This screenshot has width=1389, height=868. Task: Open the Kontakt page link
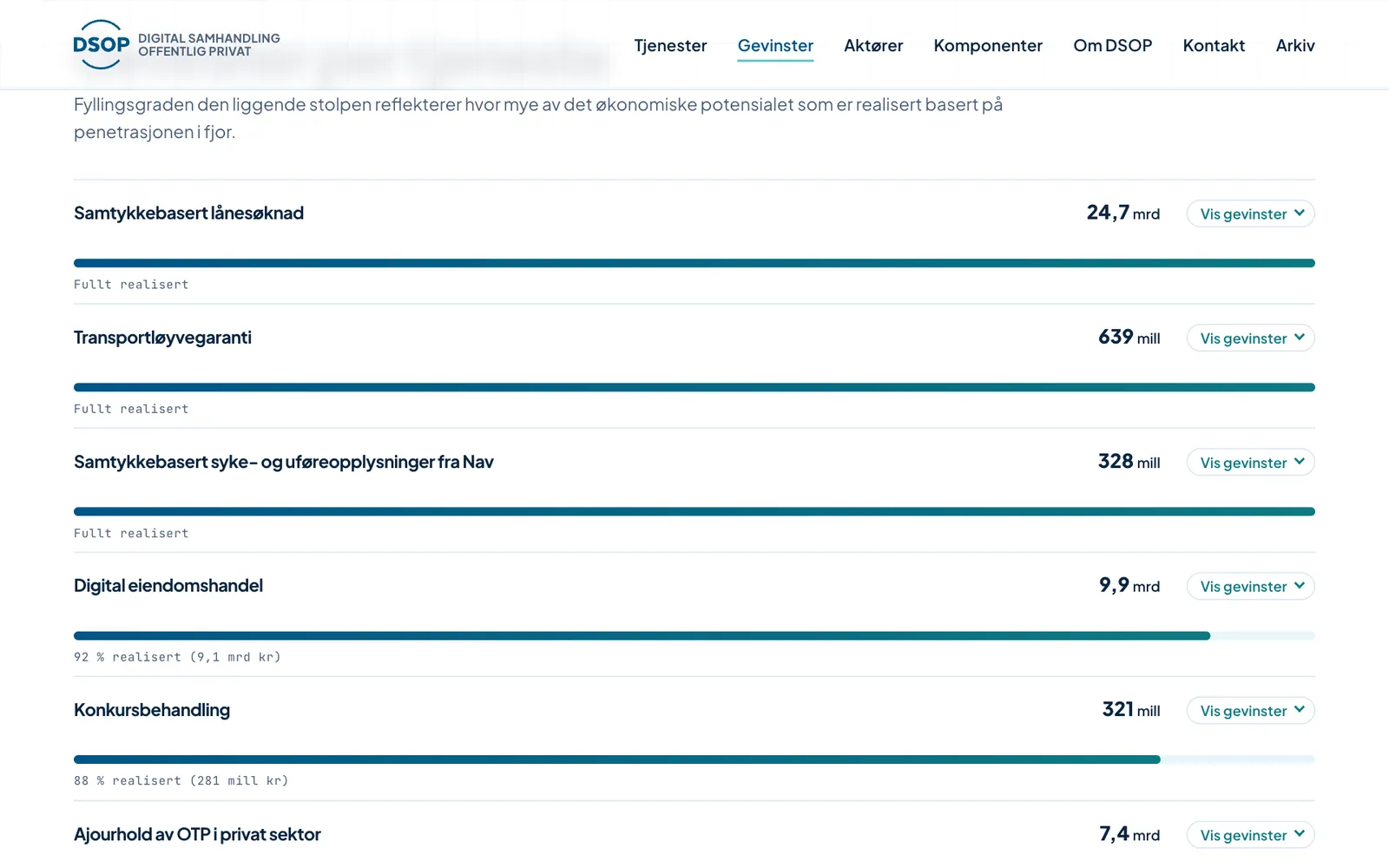1214,45
